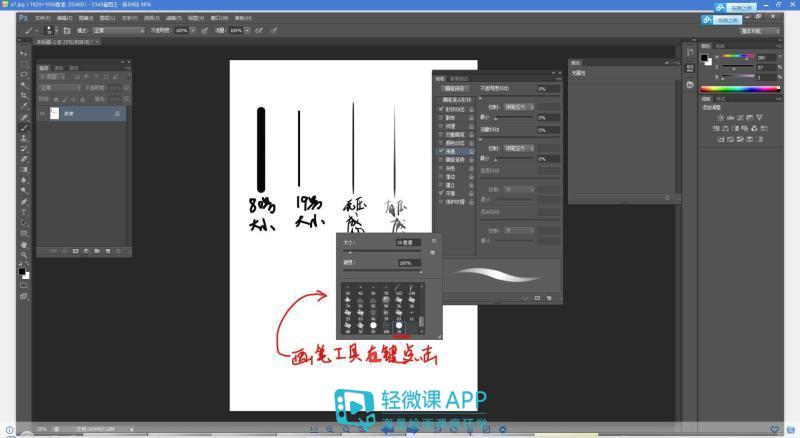800x438 pixels.
Task: Select the Crop tool
Action: click(24, 96)
